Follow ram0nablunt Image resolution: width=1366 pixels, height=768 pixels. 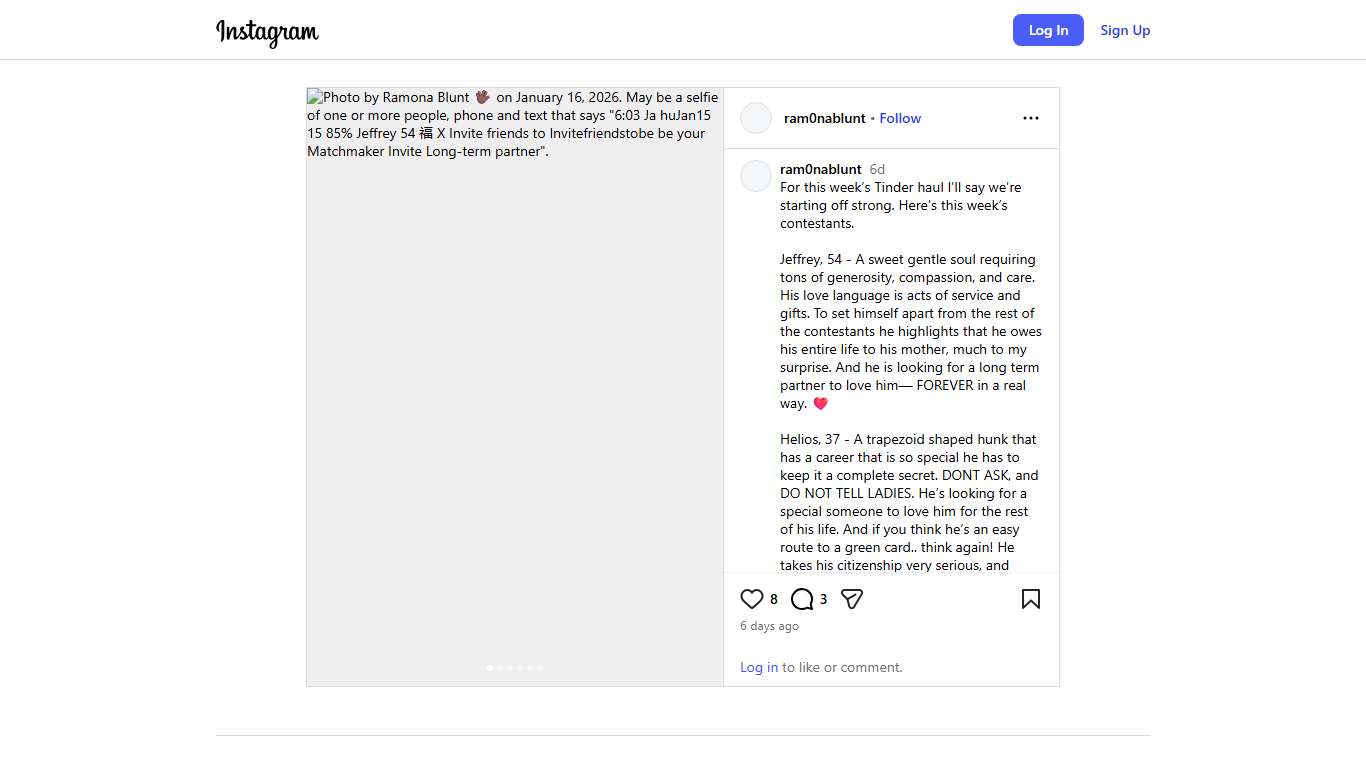tap(900, 118)
